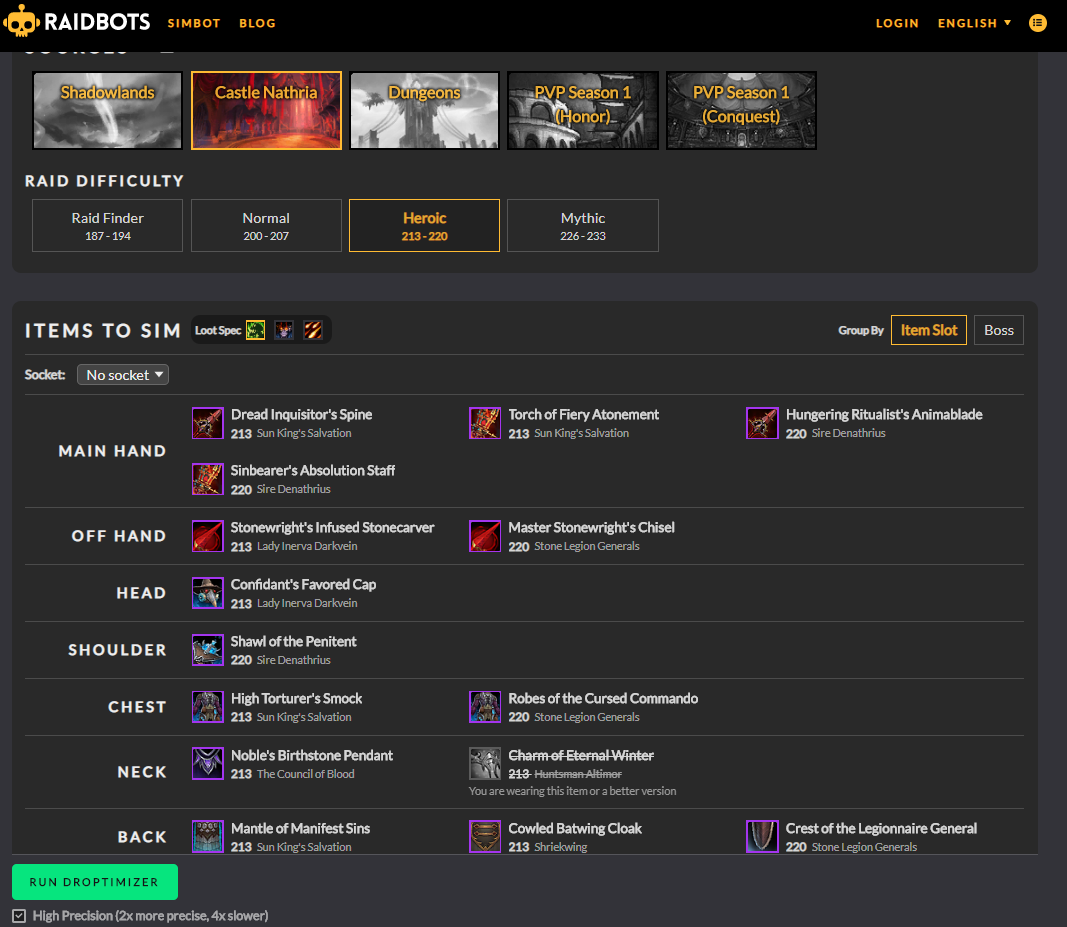Click Stonewright's Infused Stonecarver icon

pyautogui.click(x=208, y=536)
